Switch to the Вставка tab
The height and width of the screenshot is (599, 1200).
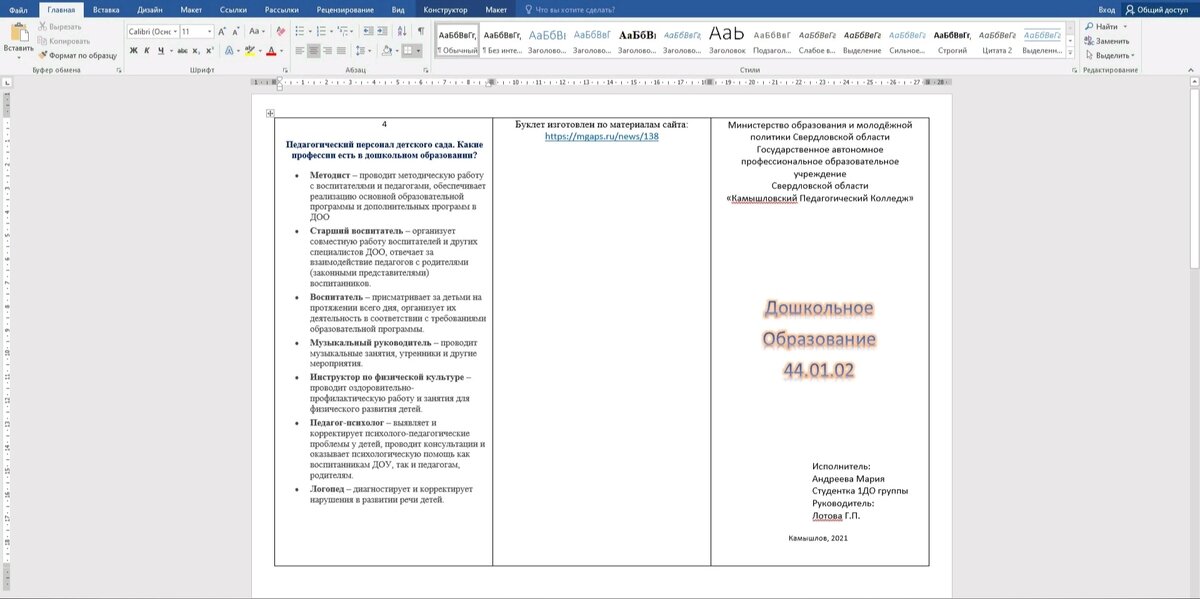(105, 9)
